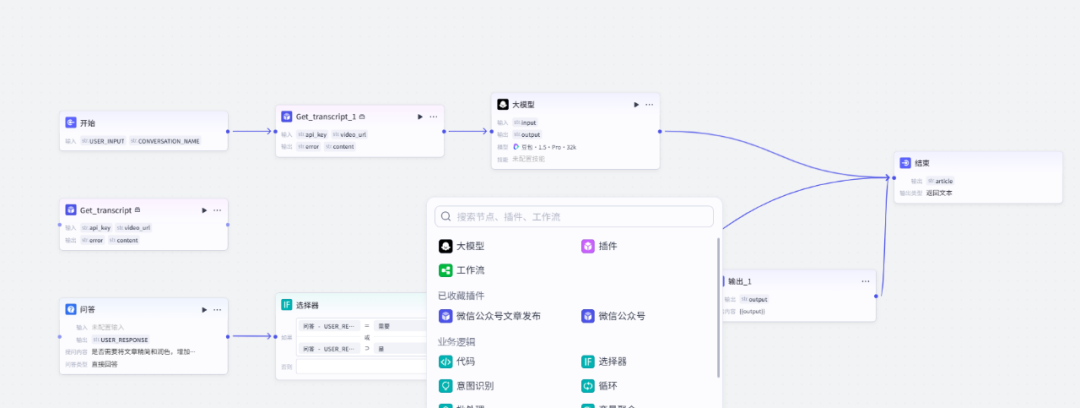This screenshot has width=1080, height=408.
Task: Open the more menu on Get_transcript_1 node
Action: tap(434, 117)
